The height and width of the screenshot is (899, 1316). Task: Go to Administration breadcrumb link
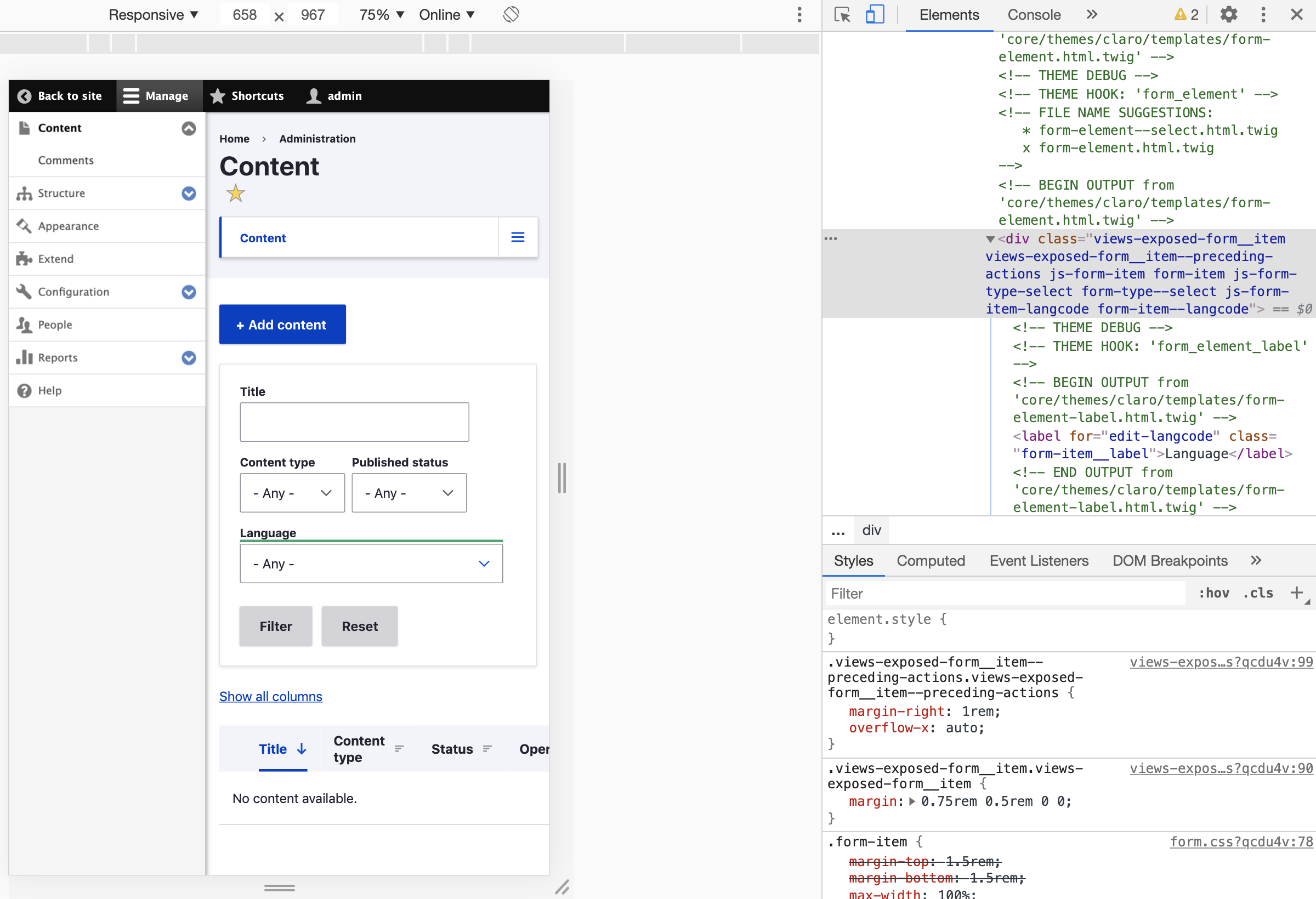pos(317,139)
